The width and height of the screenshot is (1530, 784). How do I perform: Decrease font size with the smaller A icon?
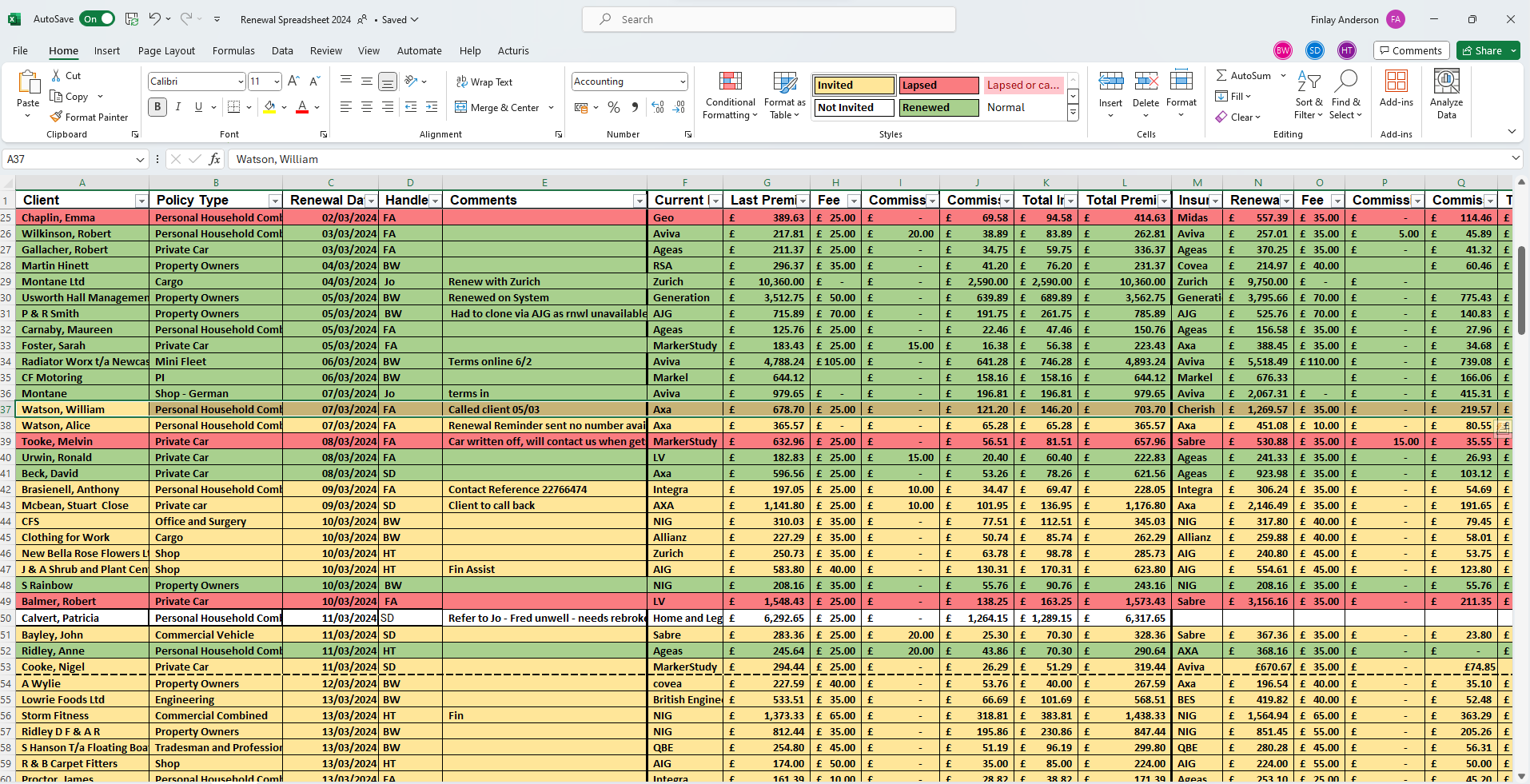click(314, 81)
